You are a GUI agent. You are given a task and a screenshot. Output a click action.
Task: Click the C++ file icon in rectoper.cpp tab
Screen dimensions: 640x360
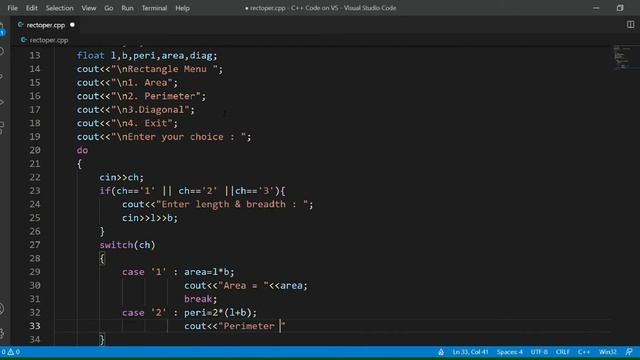(x=20, y=25)
